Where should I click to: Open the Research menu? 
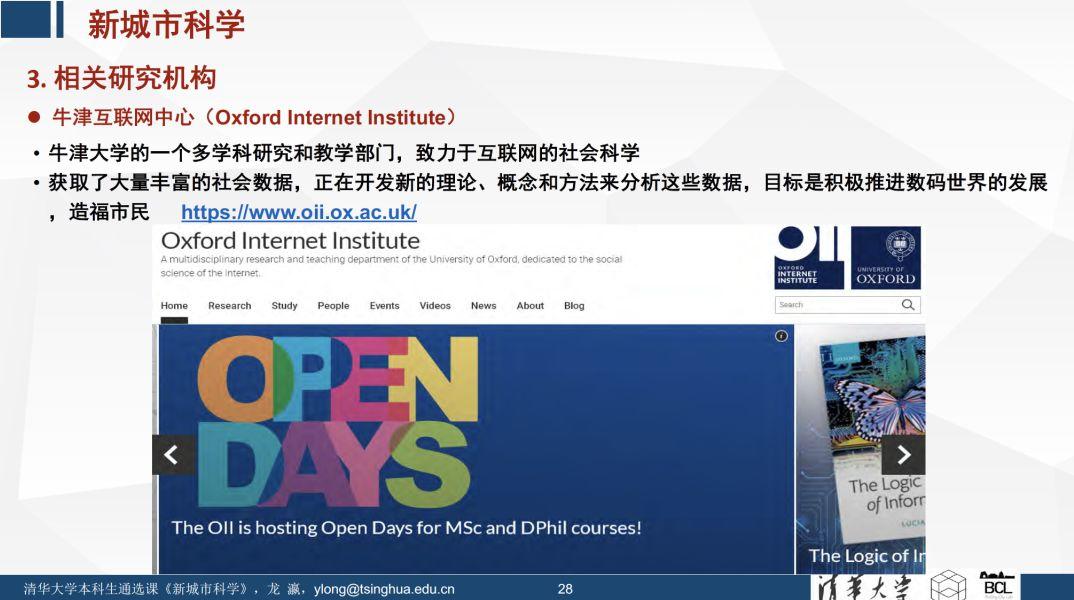[x=229, y=305]
